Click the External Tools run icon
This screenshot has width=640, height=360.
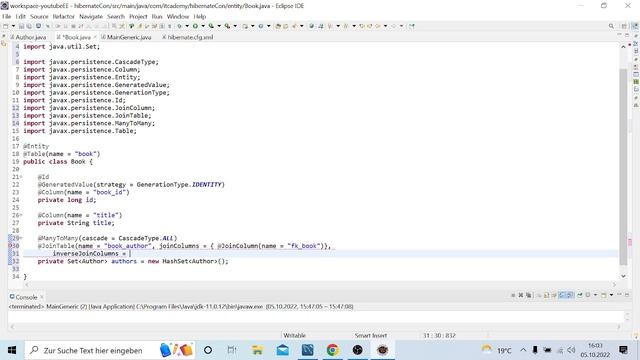click(x=227, y=26)
